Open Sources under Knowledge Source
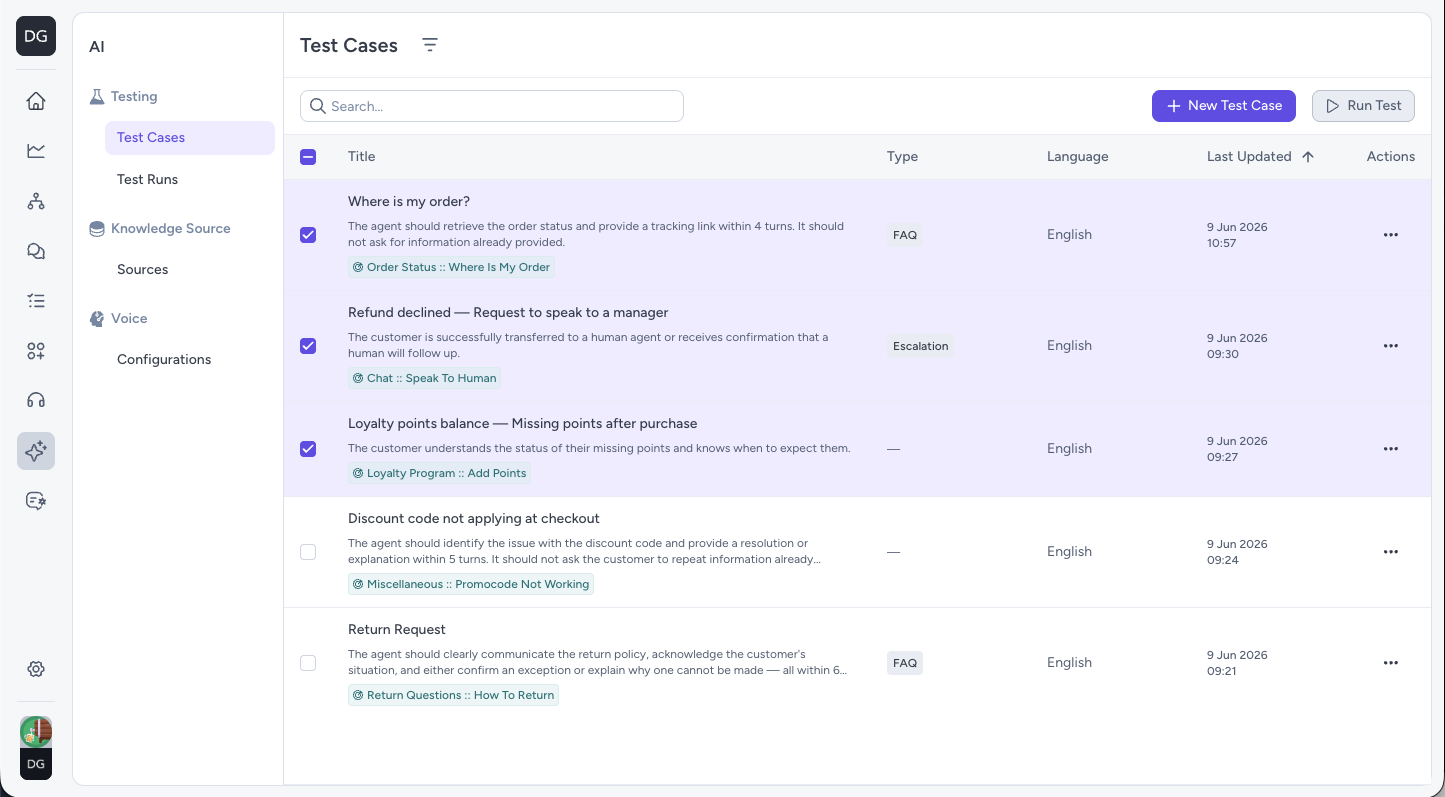Image resolution: width=1445 pixels, height=797 pixels. pos(142,270)
